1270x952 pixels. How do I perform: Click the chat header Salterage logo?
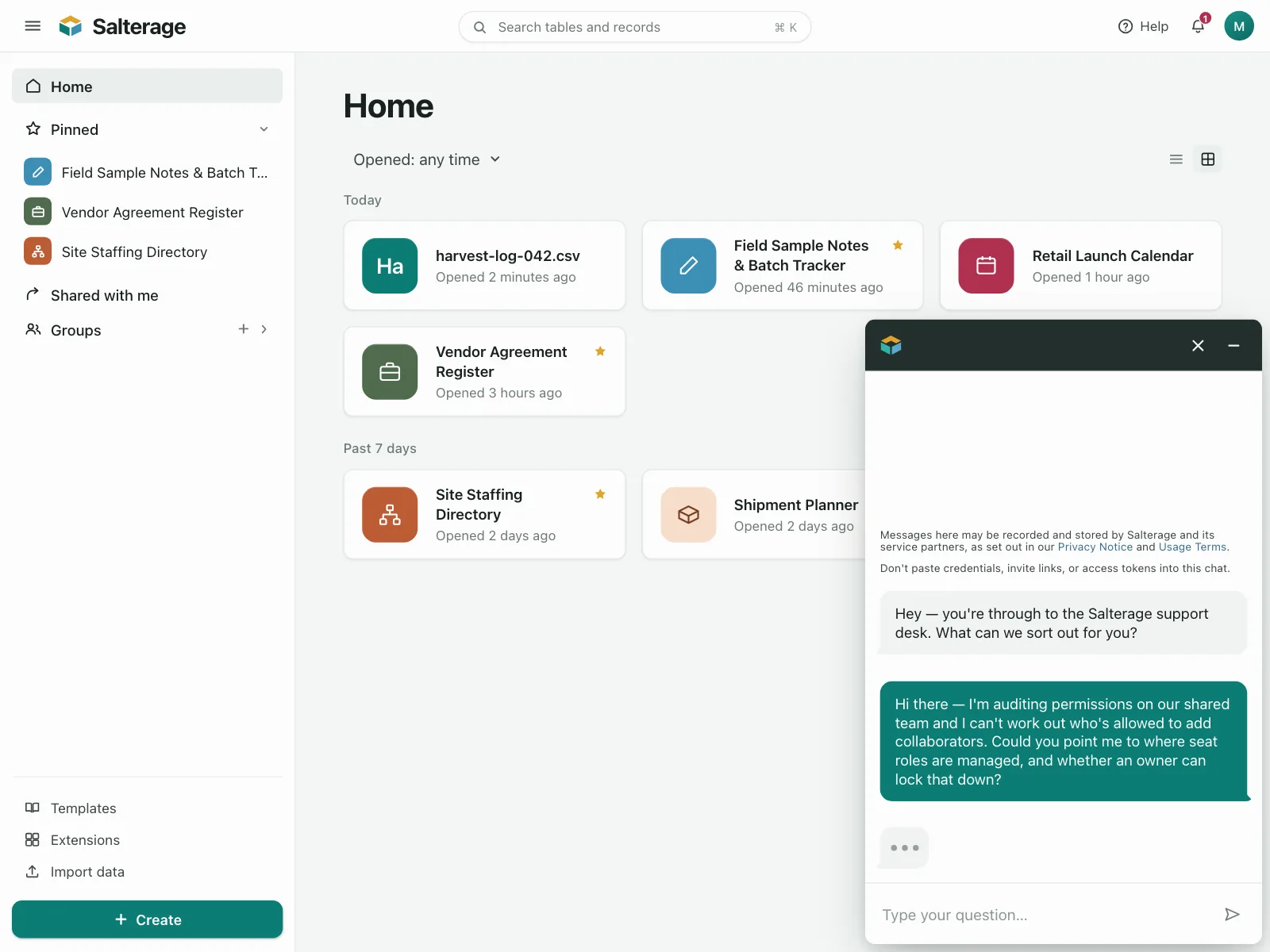pos(891,345)
